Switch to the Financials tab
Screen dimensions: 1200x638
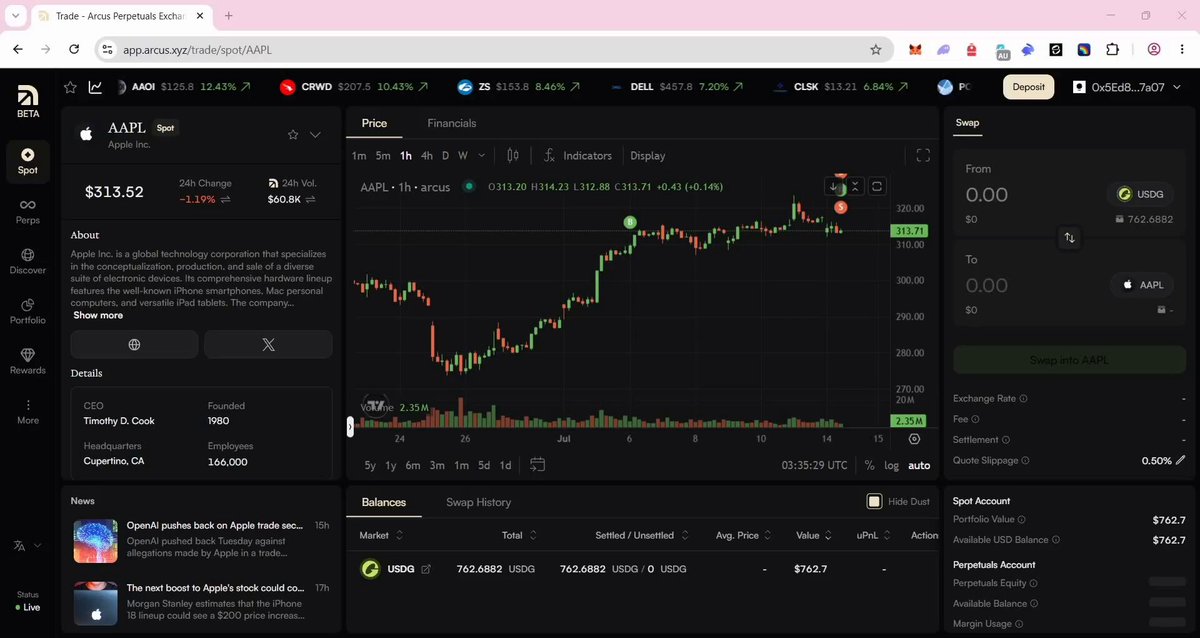click(452, 123)
